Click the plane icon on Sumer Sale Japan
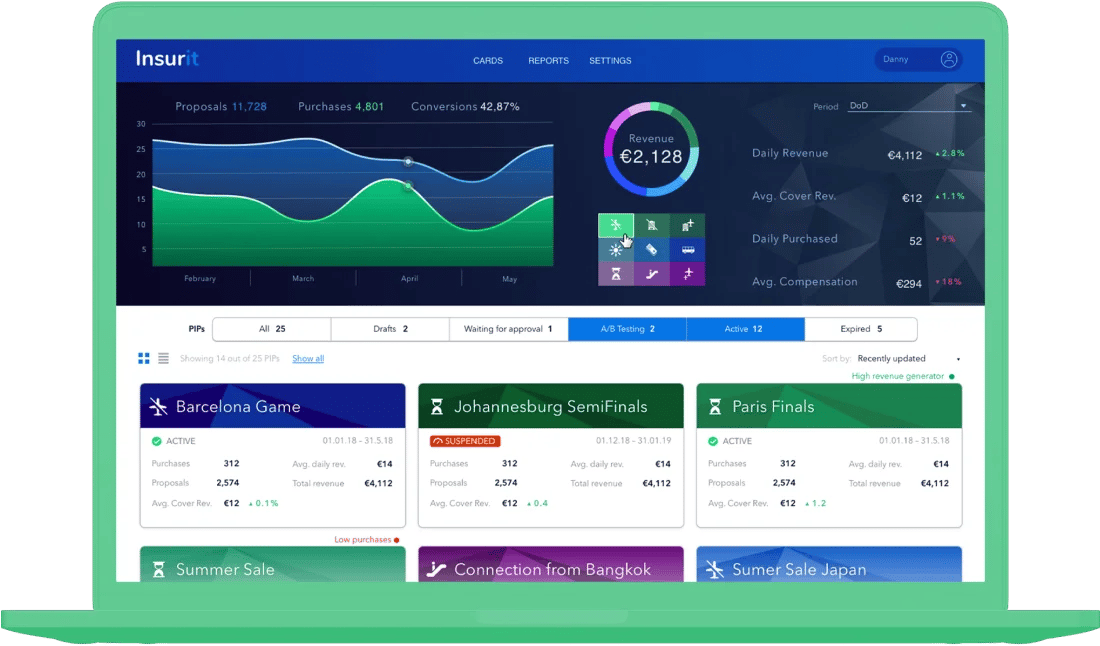This screenshot has height=646, width=1100. (715, 570)
